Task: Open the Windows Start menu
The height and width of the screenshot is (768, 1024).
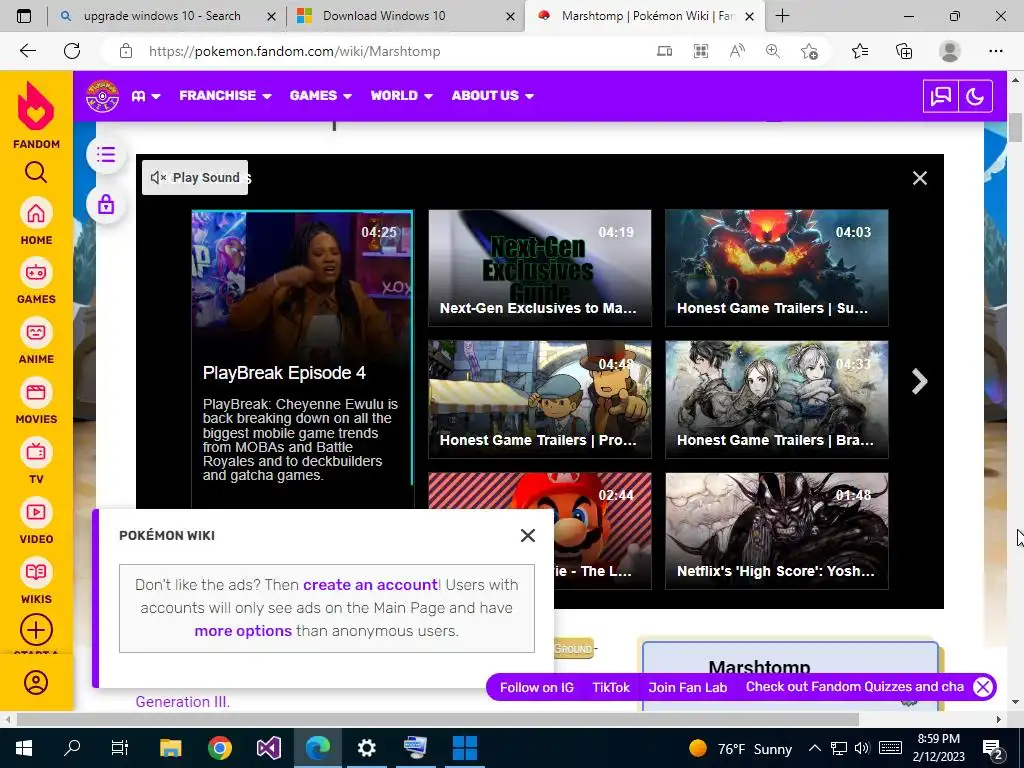Action: pyautogui.click(x=24, y=748)
